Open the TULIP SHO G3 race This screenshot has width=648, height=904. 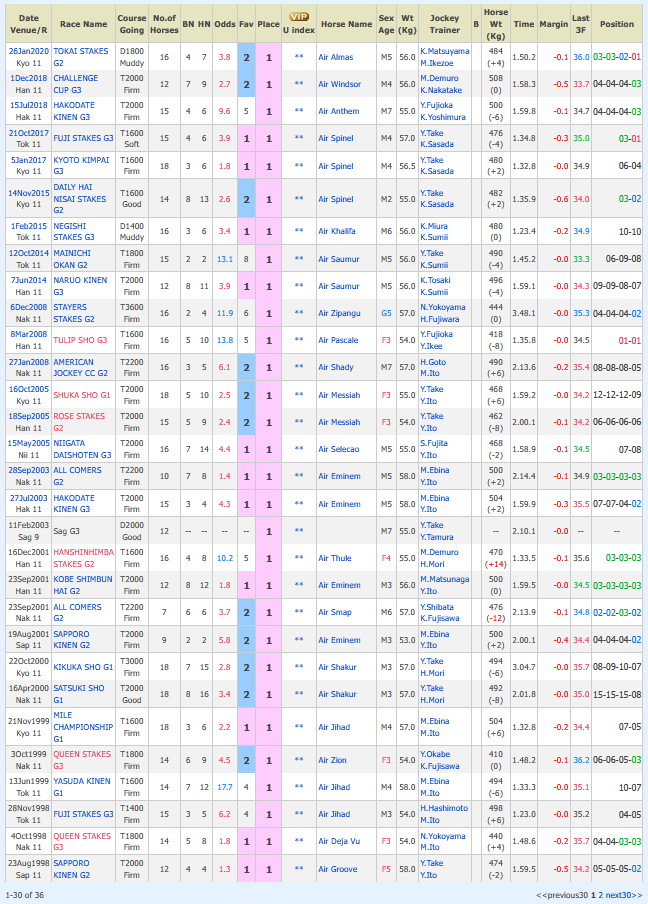pos(80,340)
